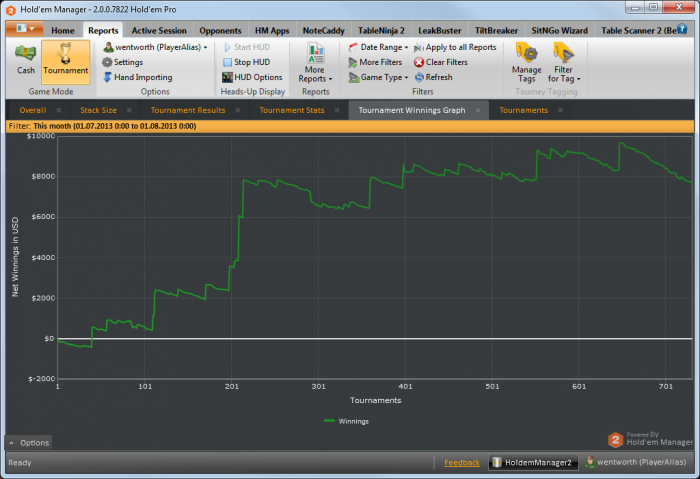
Task: Close the Overall report tab
Action: [x=59, y=110]
